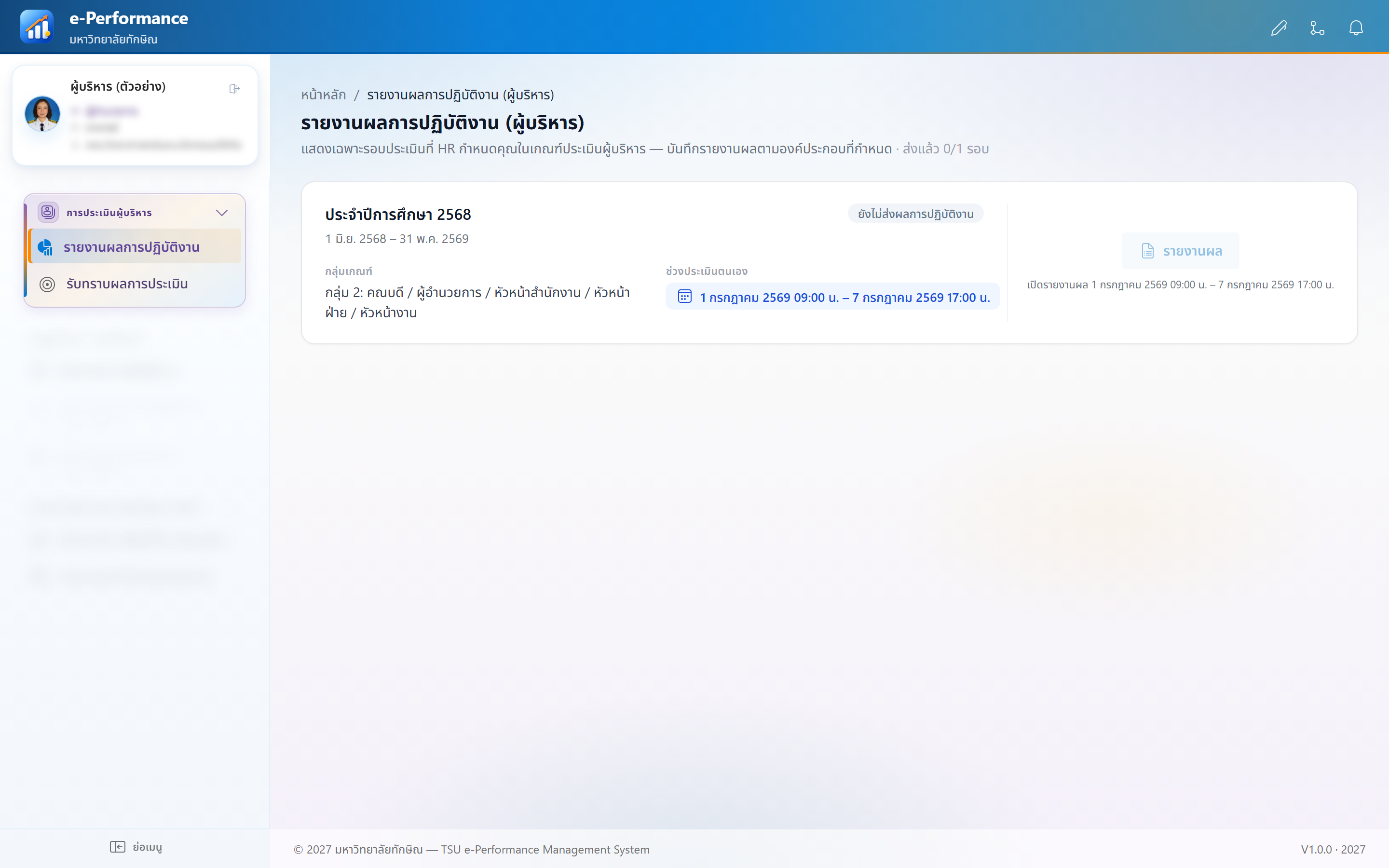The width and height of the screenshot is (1389, 868).
Task: Collapse sidebar with ย่อเมนู button
Action: point(136,847)
